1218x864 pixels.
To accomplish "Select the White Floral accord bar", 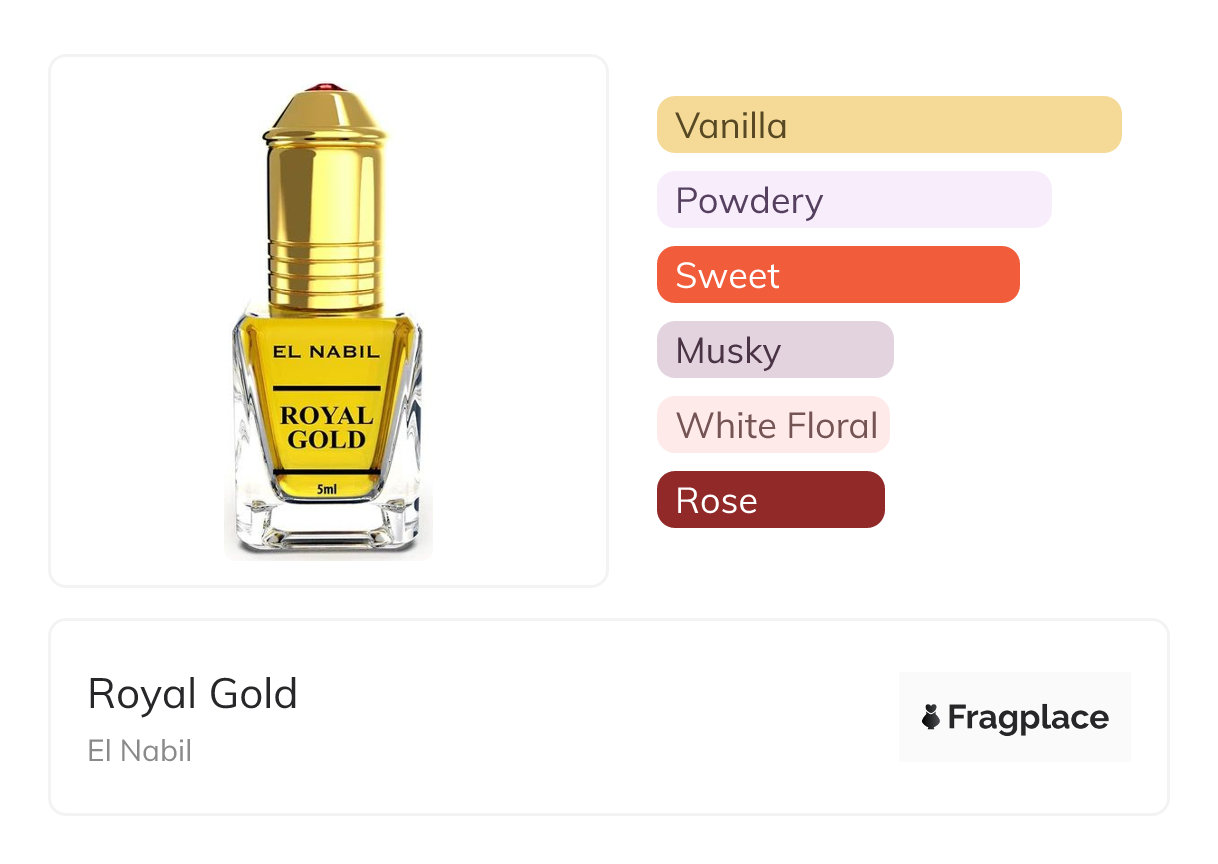I will tap(772, 425).
